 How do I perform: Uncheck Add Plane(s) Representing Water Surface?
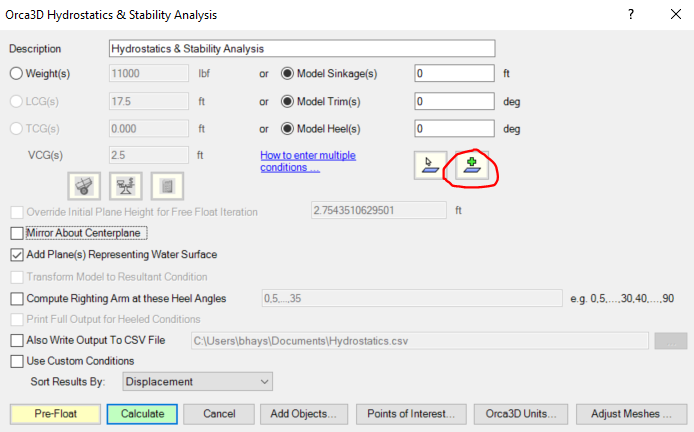coord(17,255)
